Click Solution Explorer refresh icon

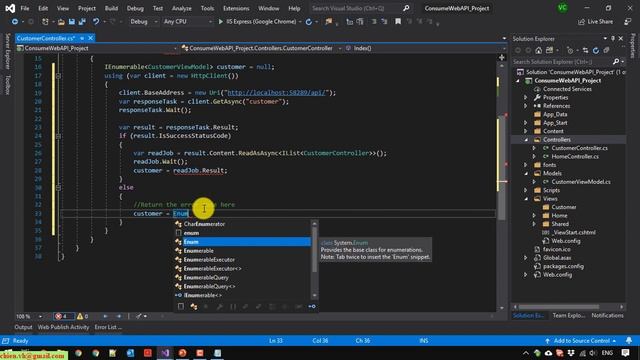[596, 50]
